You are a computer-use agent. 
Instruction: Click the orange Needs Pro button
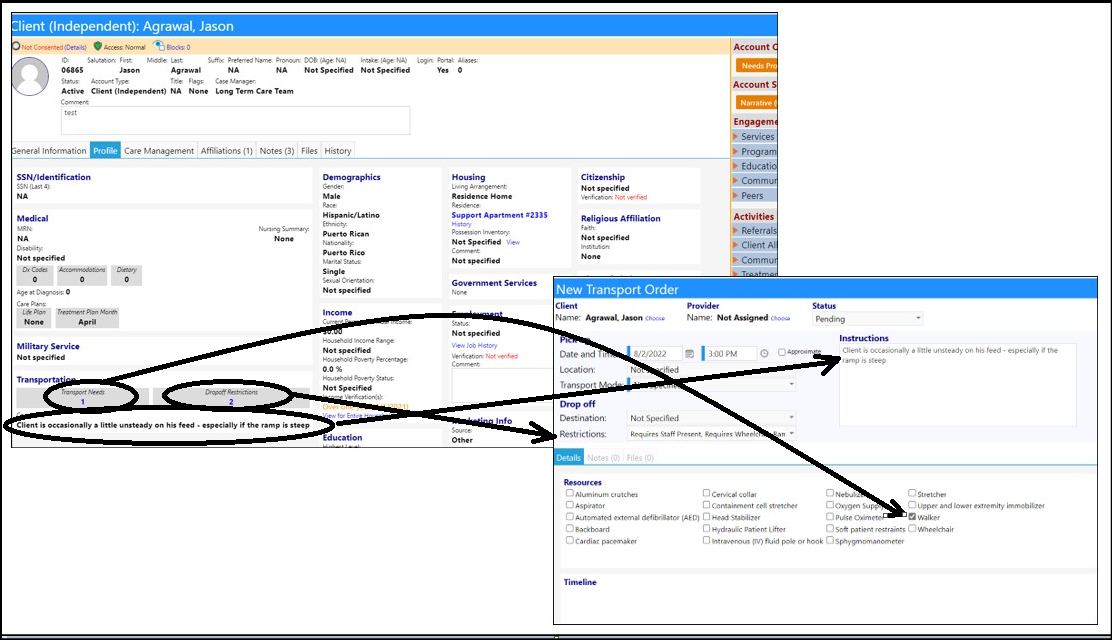(757, 65)
